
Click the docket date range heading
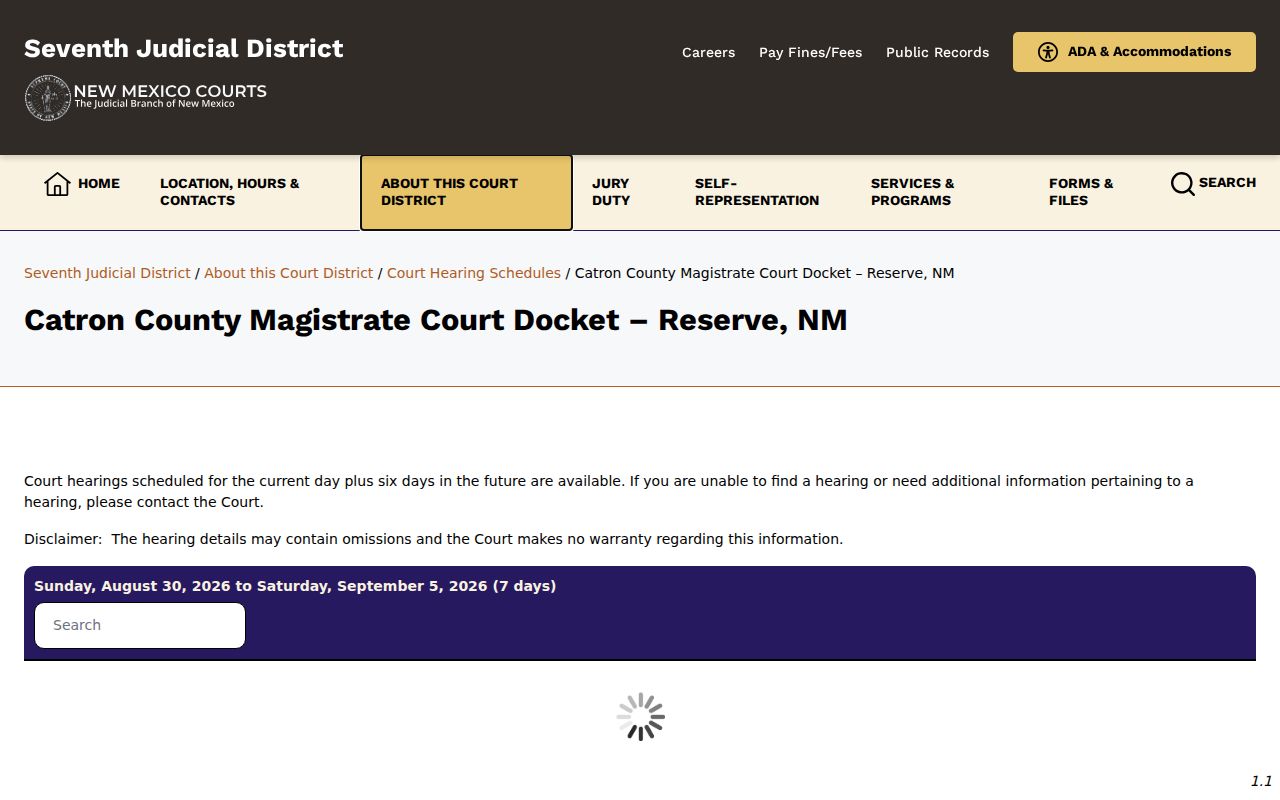pyautogui.click(x=295, y=586)
